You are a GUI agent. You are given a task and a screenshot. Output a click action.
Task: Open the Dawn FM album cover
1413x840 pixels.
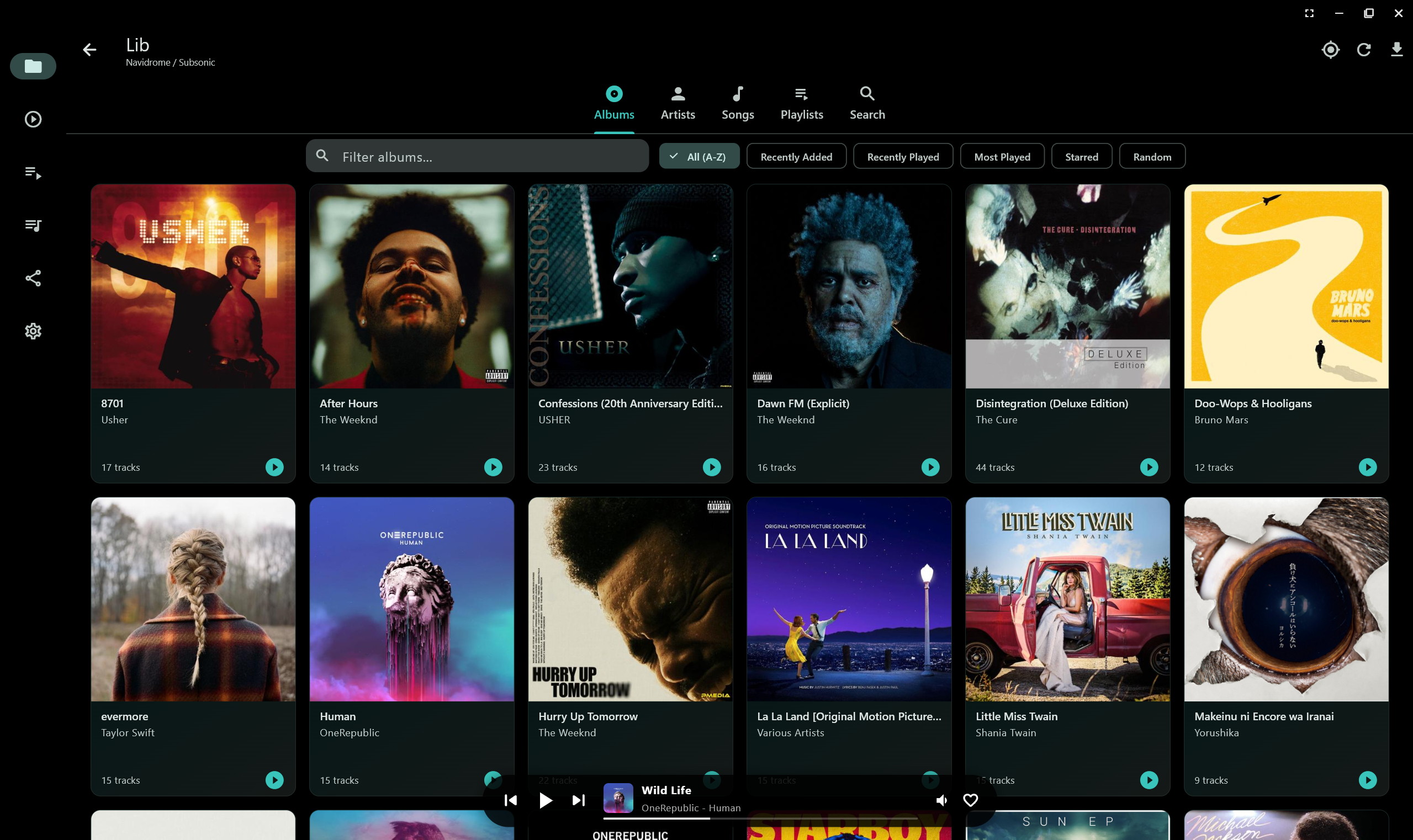tap(849, 286)
